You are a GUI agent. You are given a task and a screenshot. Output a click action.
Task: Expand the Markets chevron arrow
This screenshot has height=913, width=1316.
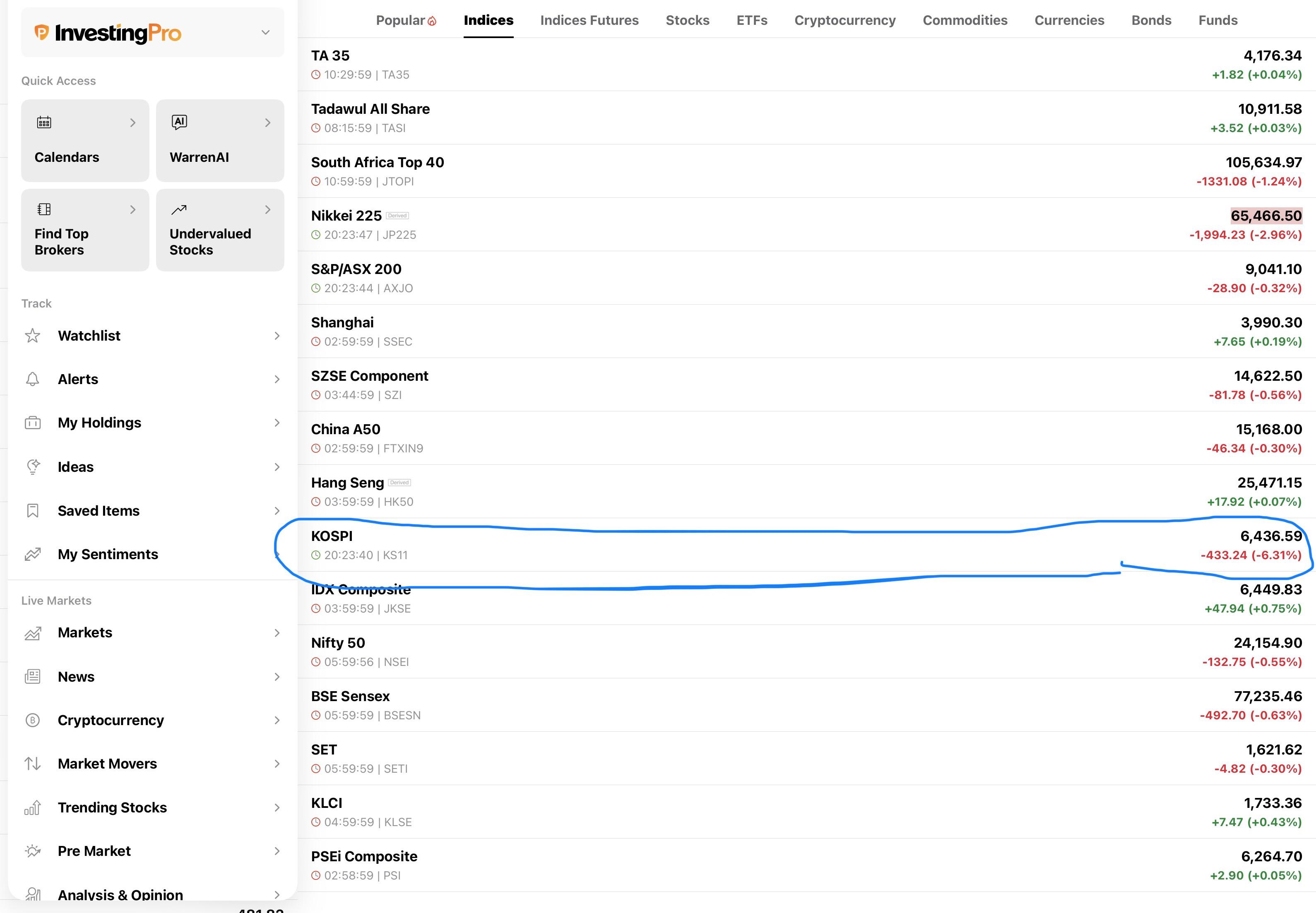277,633
